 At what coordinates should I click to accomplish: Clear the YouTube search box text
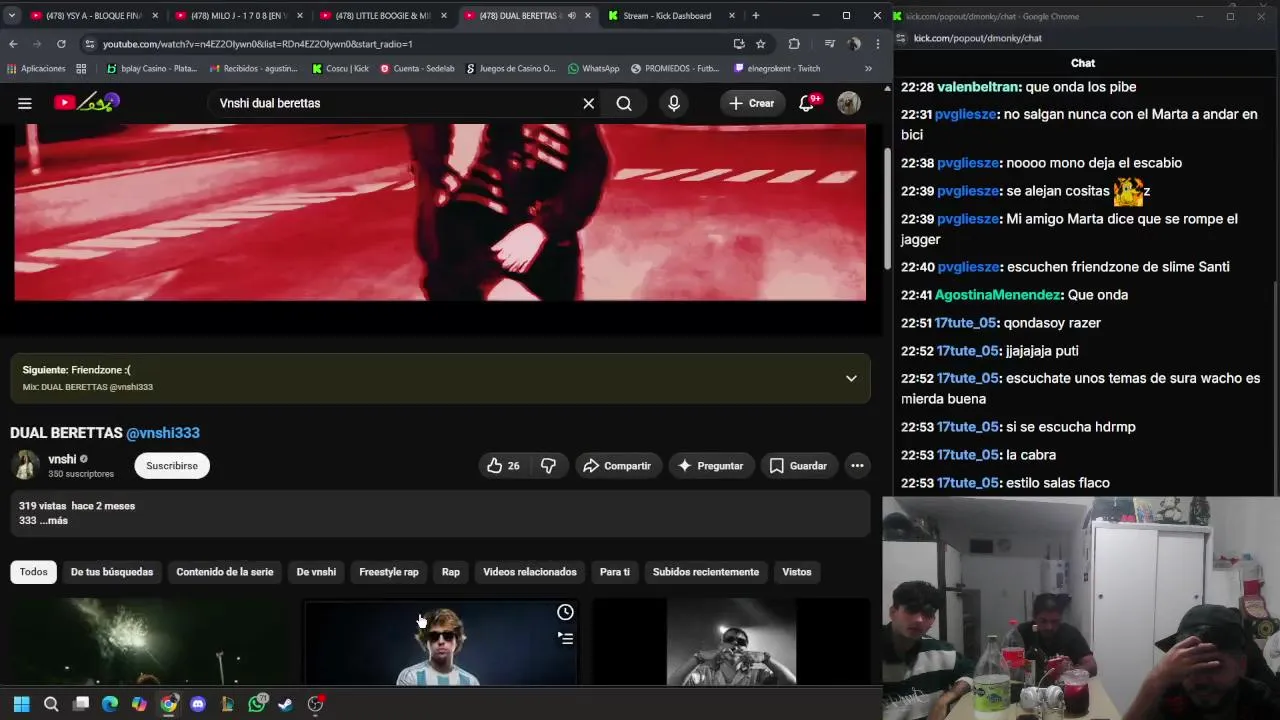(589, 103)
